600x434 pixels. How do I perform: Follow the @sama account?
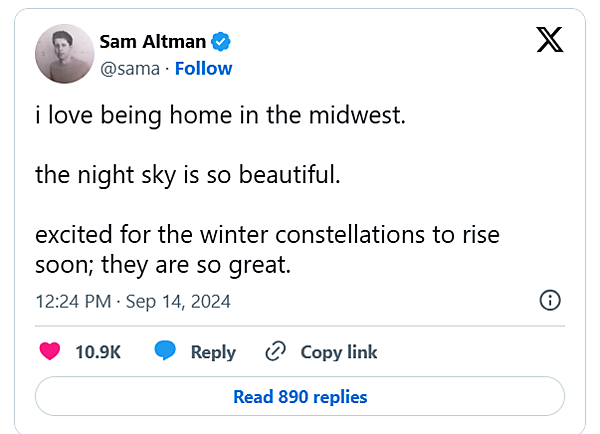[x=203, y=68]
